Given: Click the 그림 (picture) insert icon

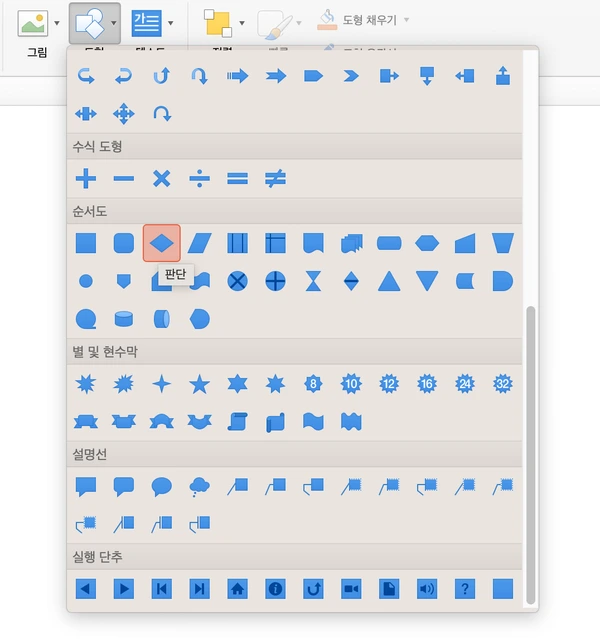Looking at the screenshot, I should click(32, 24).
